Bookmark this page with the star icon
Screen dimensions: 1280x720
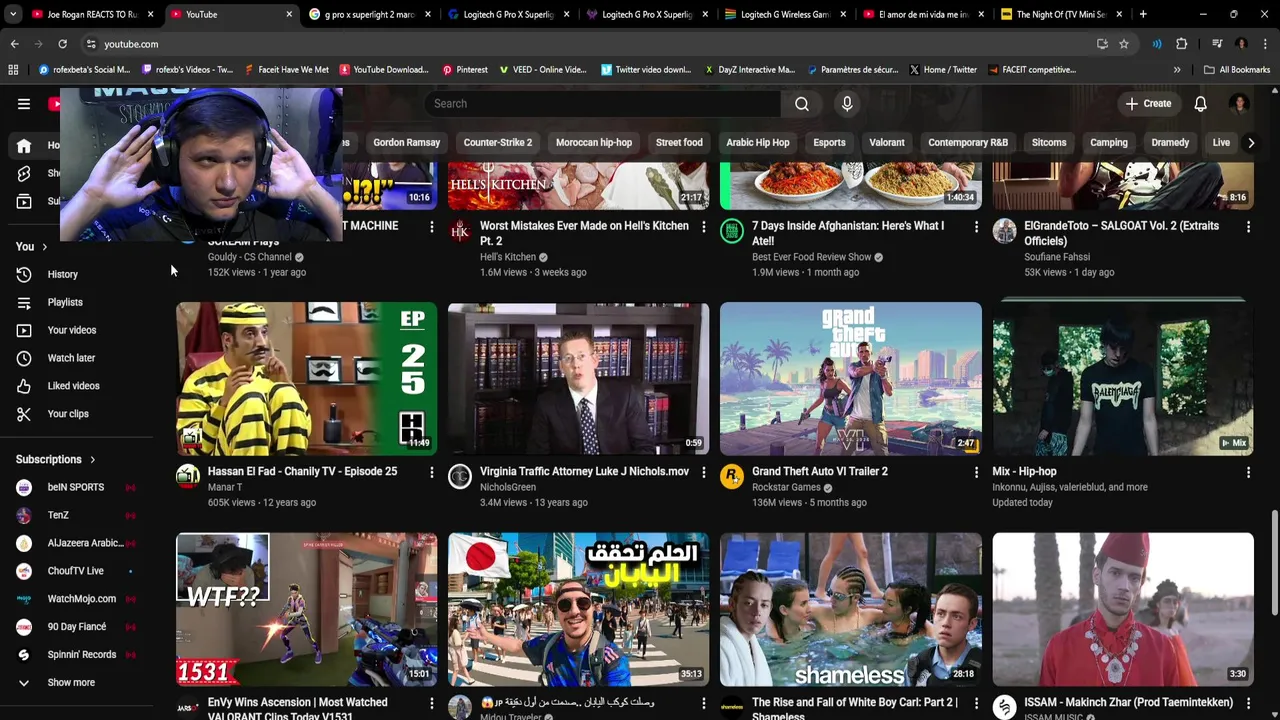(x=1124, y=44)
